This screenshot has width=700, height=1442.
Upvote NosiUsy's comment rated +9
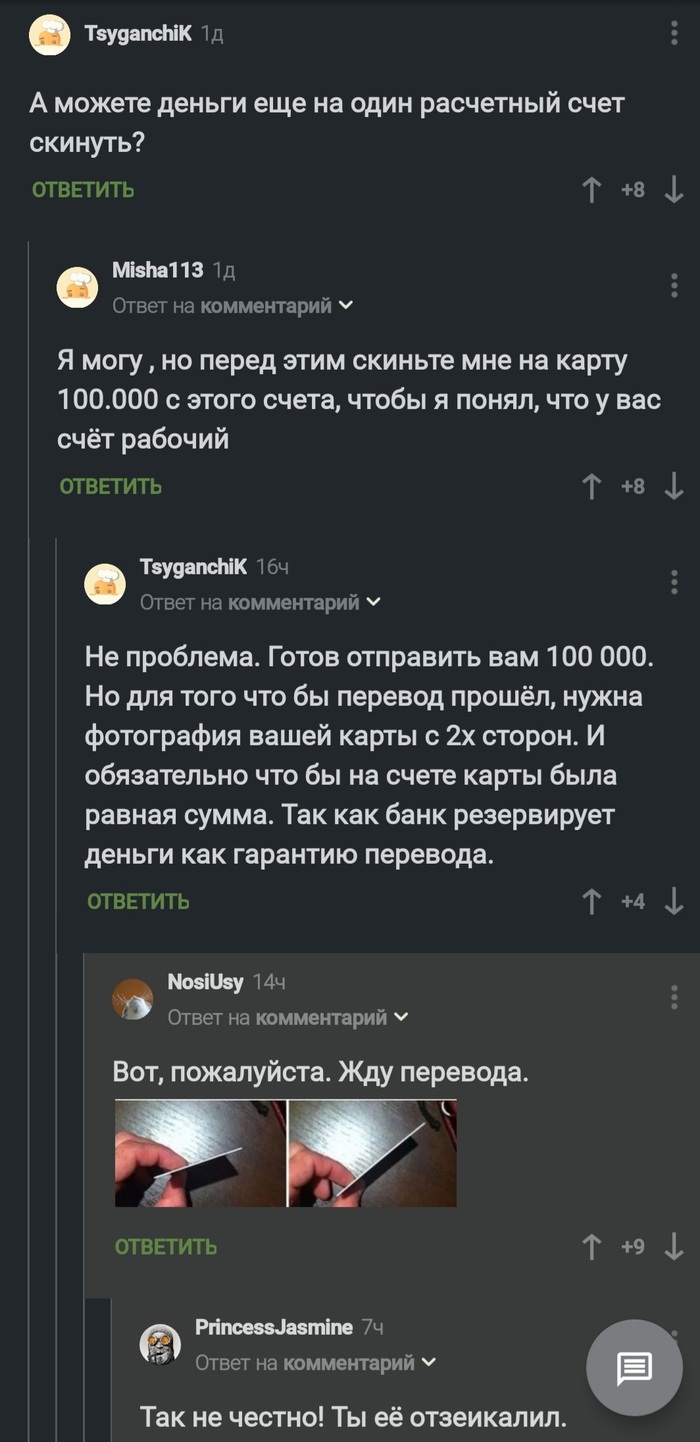tap(593, 1247)
